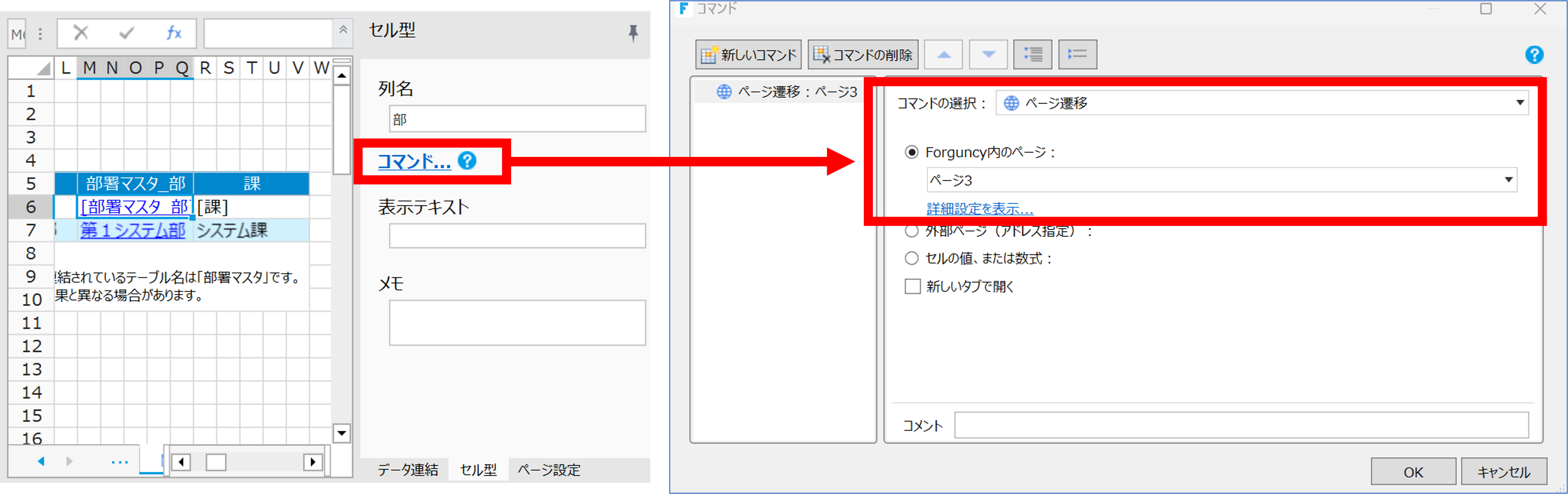Open the コマンドの選択 dropdown
Image resolution: width=1568 pixels, height=494 pixels.
[x=1519, y=103]
